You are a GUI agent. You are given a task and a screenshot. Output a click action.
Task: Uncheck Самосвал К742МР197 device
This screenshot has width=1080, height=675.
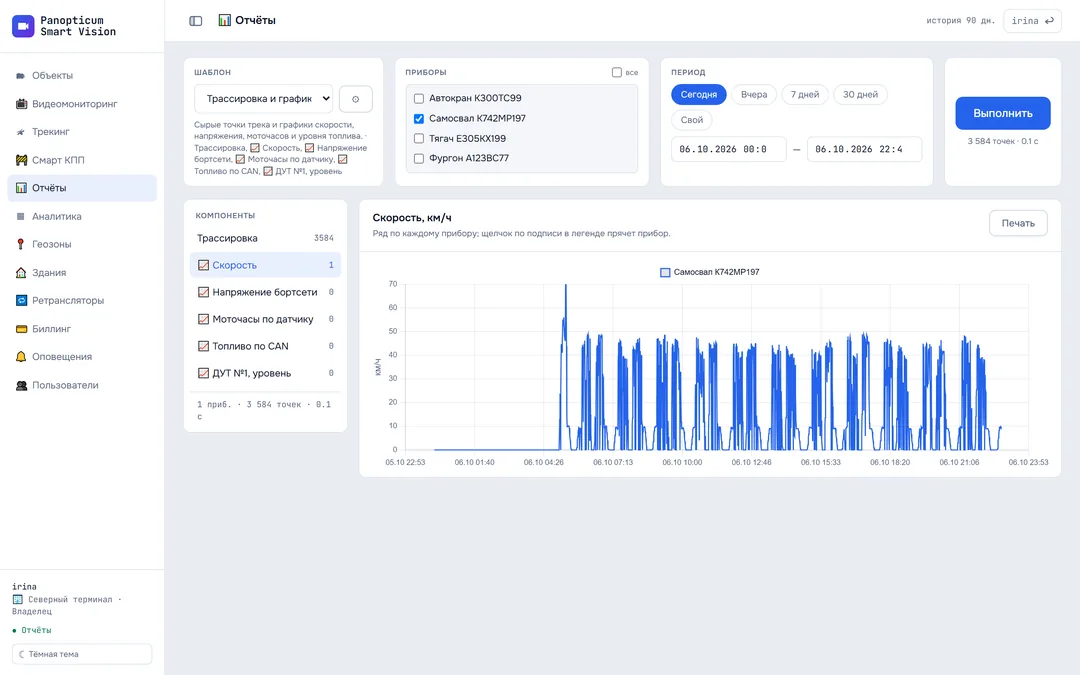[x=419, y=118]
